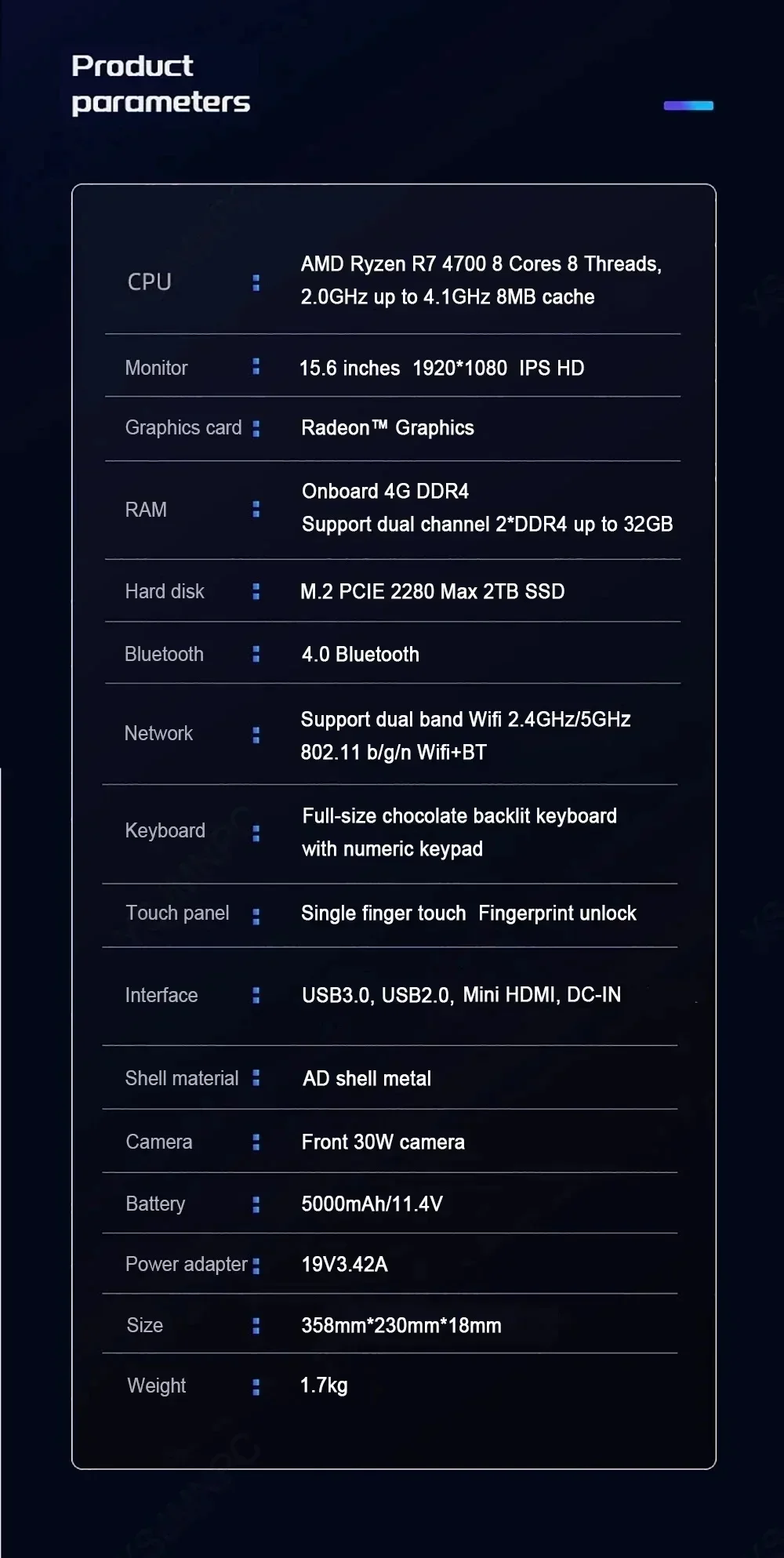Click the Product parameters heading
The width and height of the screenshot is (784, 1558).
click(160, 84)
